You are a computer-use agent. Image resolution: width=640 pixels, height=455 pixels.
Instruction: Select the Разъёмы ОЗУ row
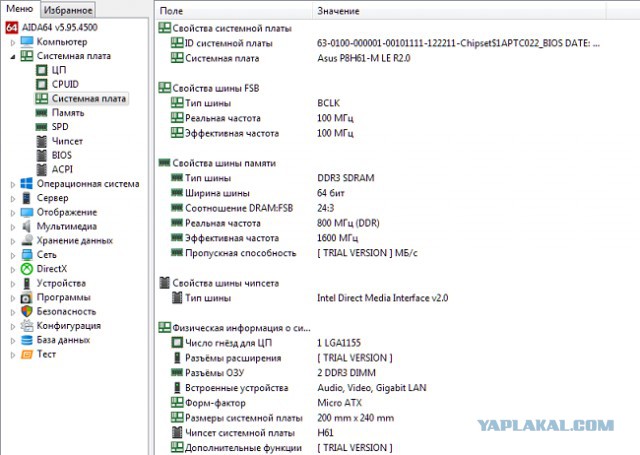coord(273,373)
